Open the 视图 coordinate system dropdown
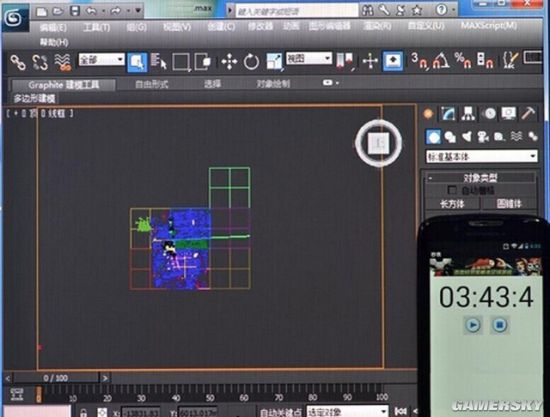Viewport: 550px width, 417px height. 309,58
